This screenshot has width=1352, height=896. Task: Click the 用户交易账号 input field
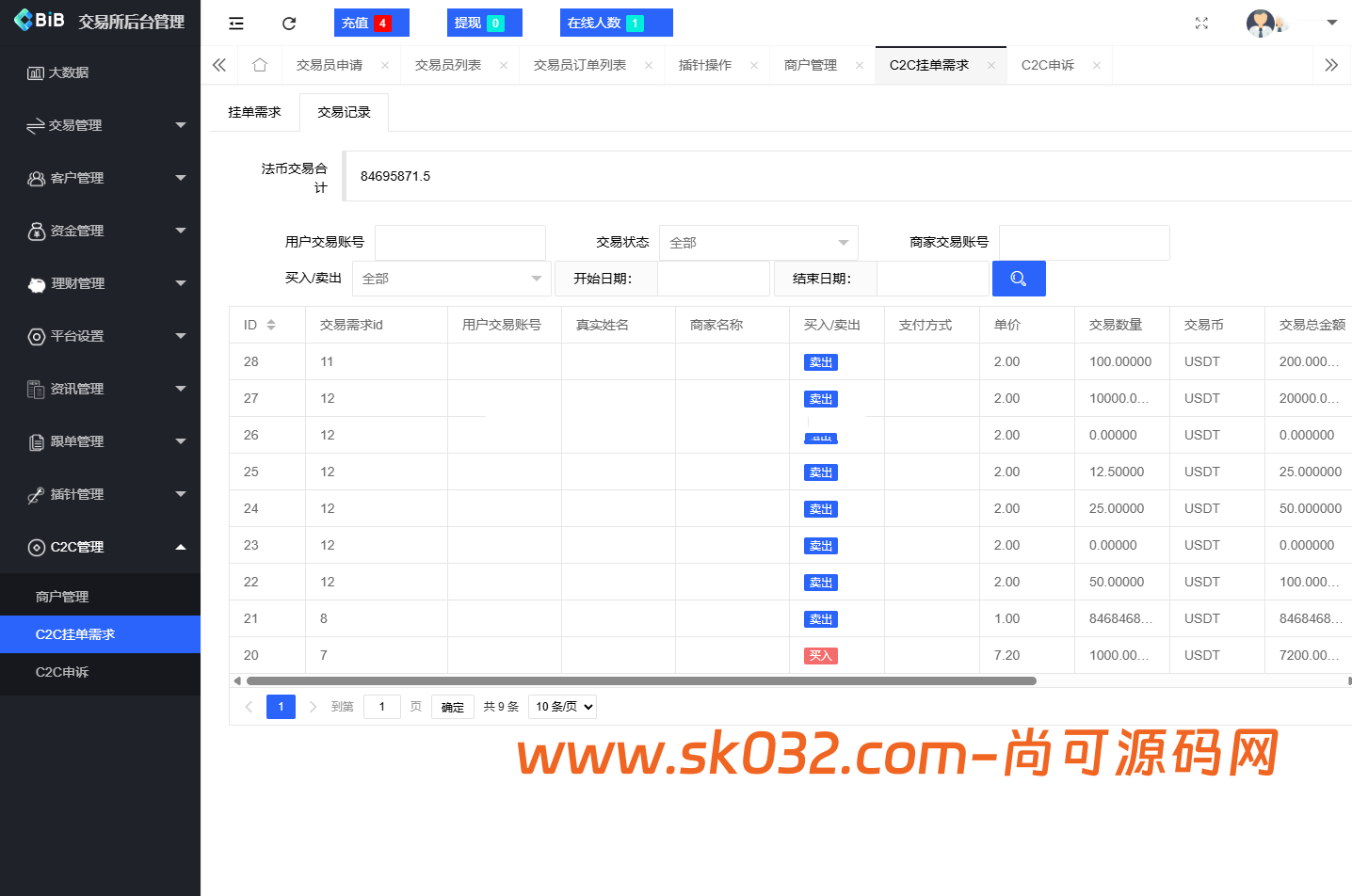(x=460, y=242)
